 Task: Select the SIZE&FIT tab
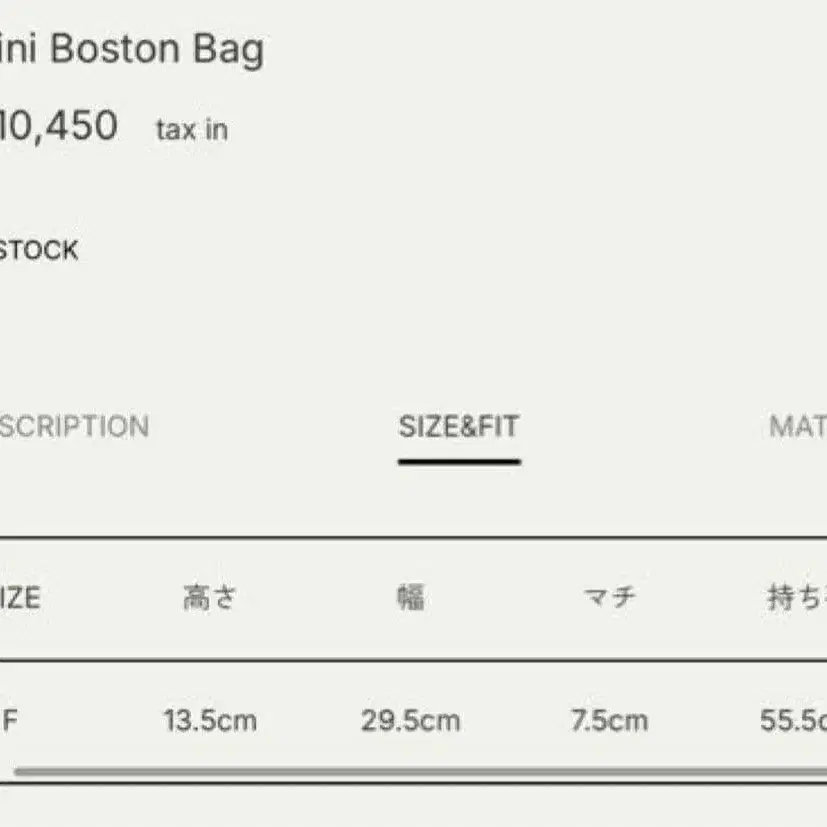[x=459, y=427]
